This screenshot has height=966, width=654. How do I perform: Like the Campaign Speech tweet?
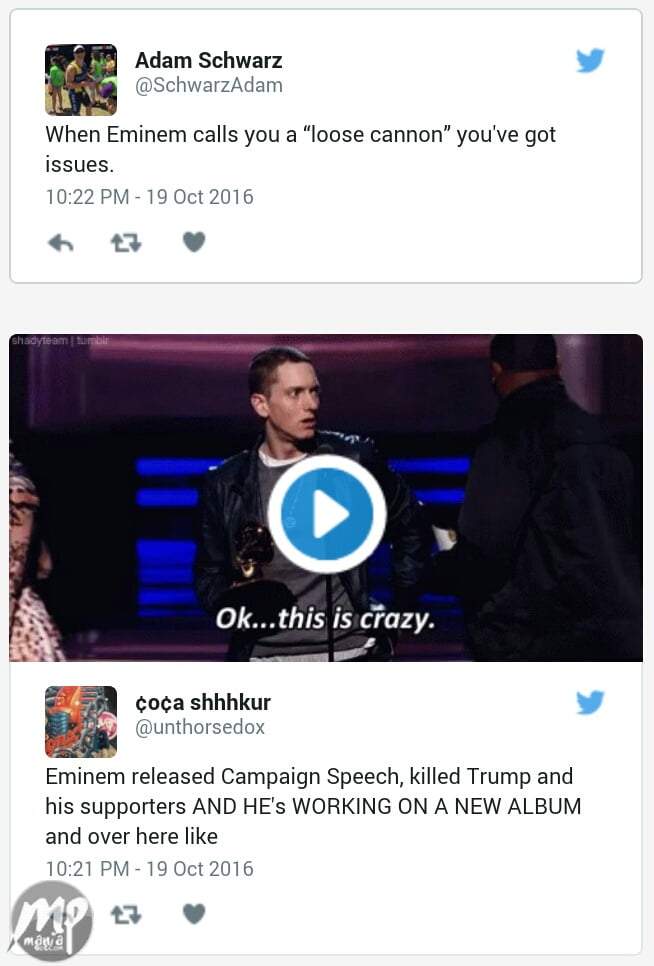point(194,914)
